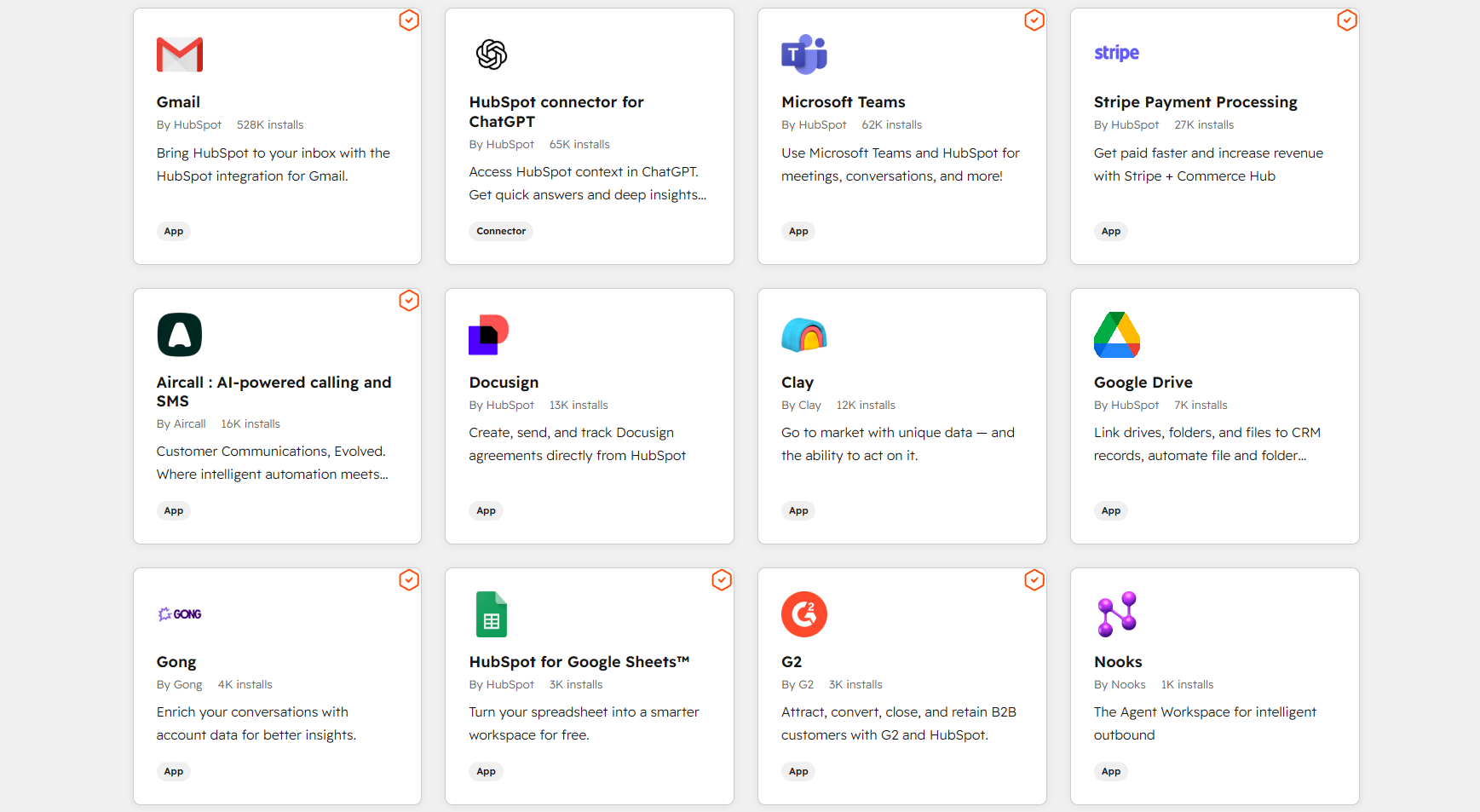Screen dimensions: 1480x812
Task: Click the App tag on Aircall card
Action: (174, 510)
